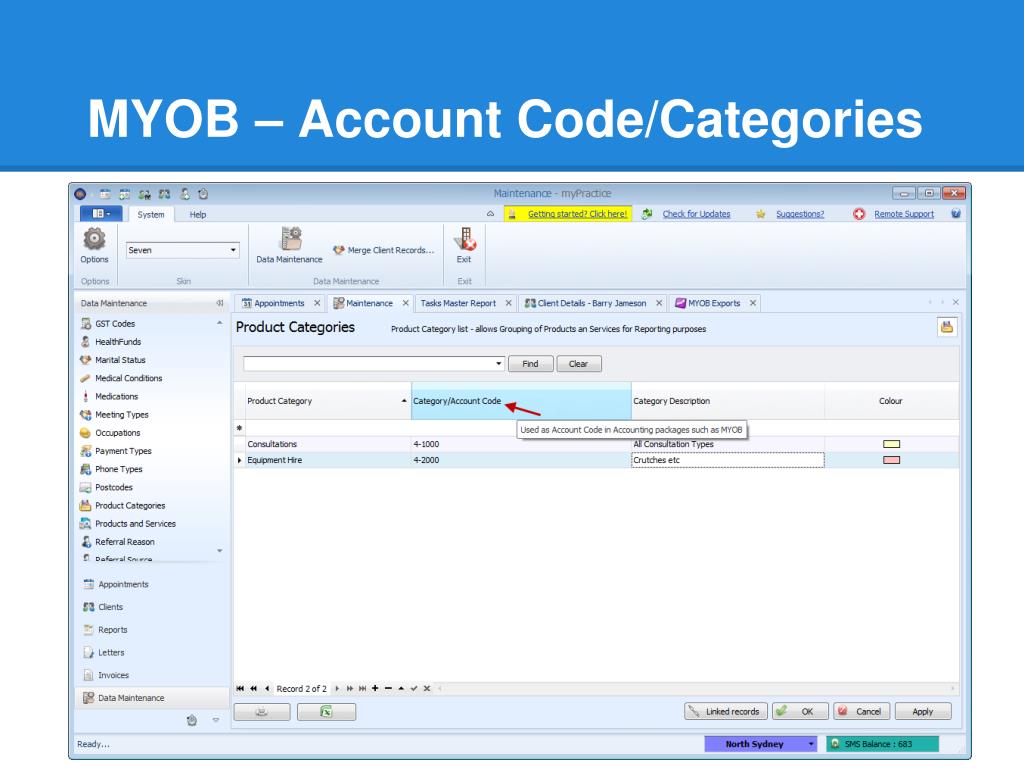Click the help question mark icon
Viewport: 1024px width, 768px height.
point(955,214)
